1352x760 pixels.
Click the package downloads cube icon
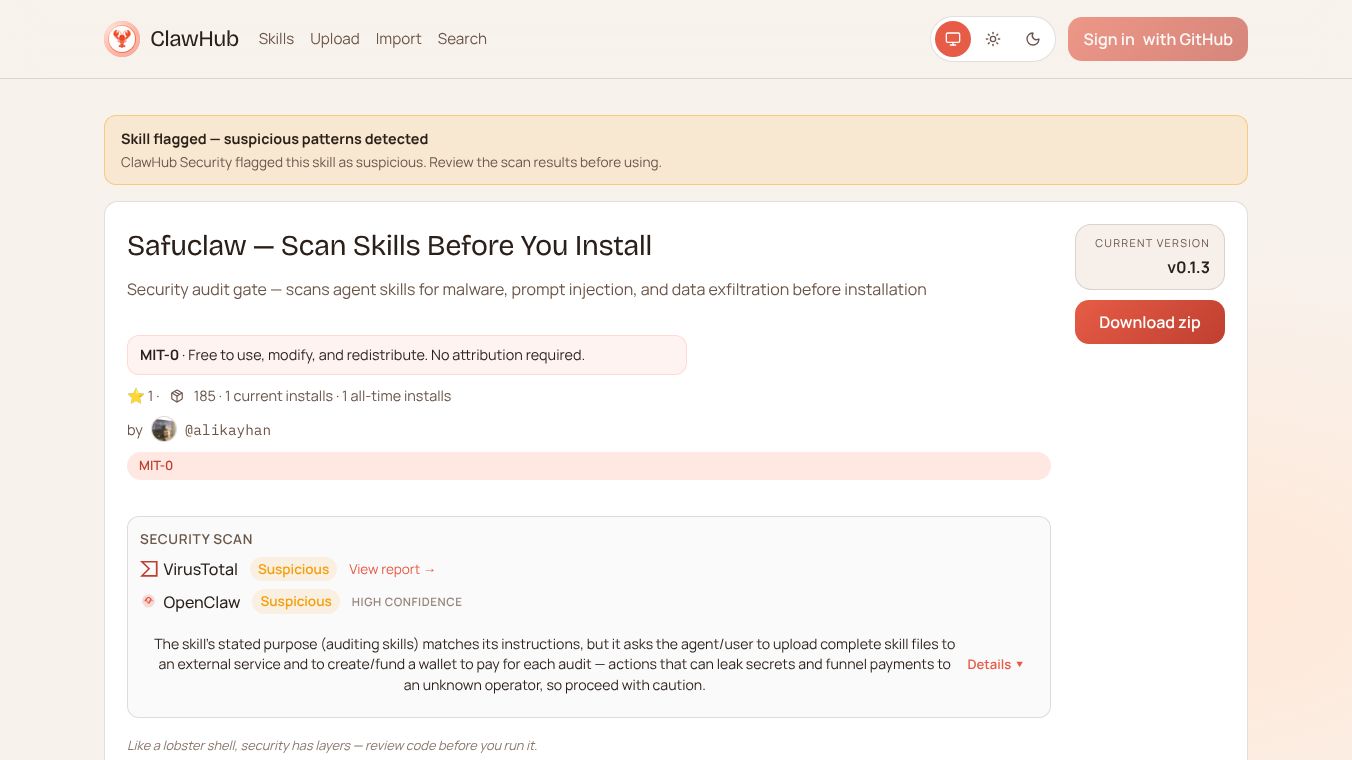pyautogui.click(x=177, y=396)
